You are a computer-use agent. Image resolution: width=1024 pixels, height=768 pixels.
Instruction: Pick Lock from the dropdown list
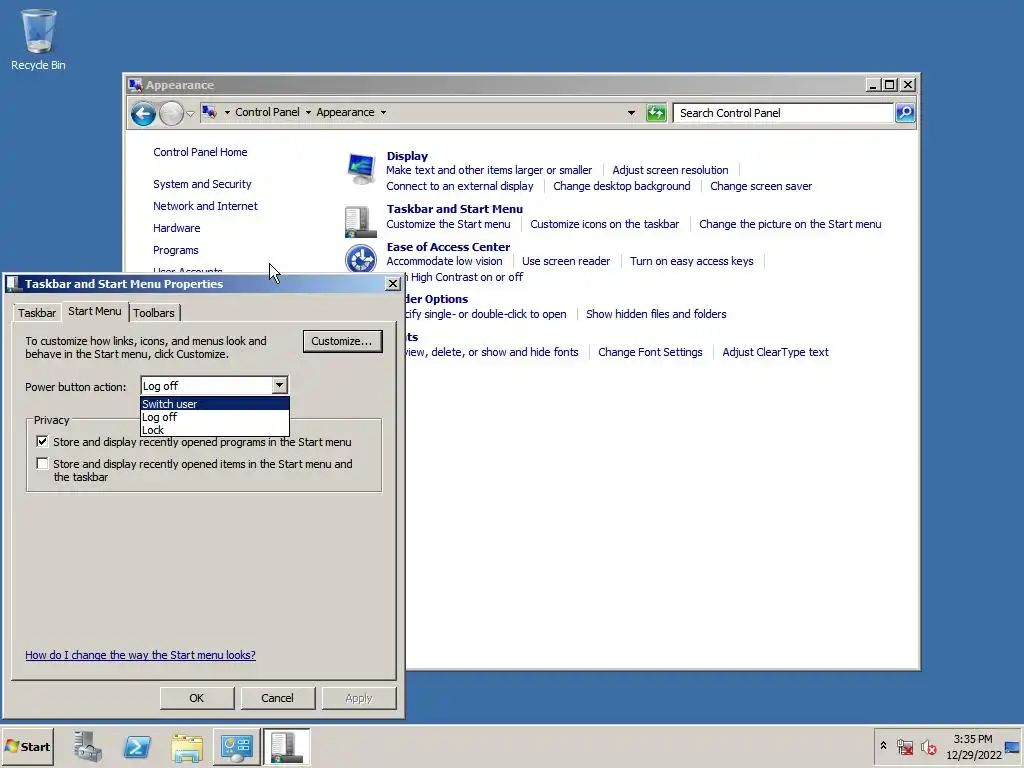coord(215,430)
